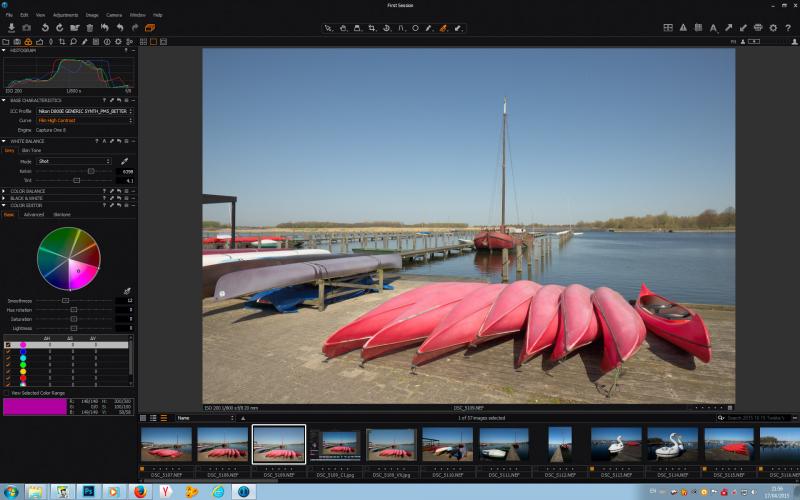Click the Windows Start button
This screenshot has height=500, width=800.
11,492
